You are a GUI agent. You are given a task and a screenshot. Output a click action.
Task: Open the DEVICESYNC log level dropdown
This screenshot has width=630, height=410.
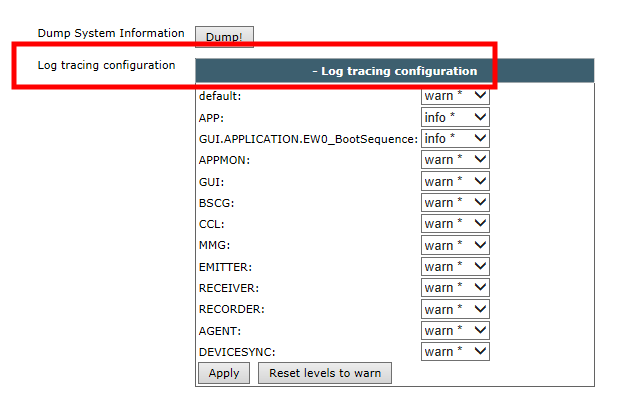455,351
